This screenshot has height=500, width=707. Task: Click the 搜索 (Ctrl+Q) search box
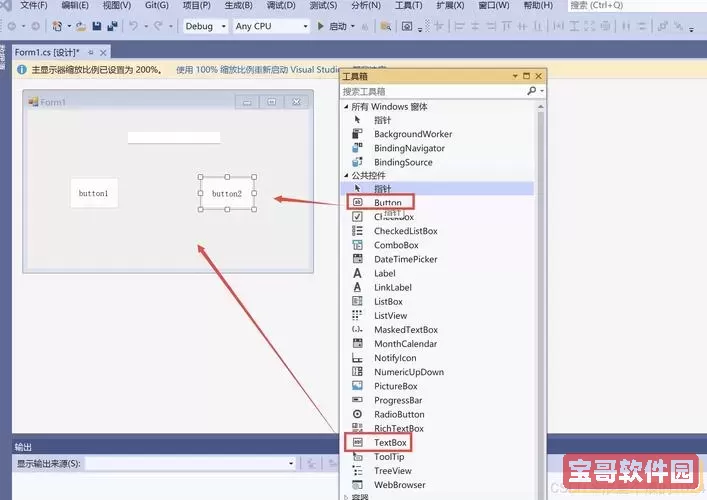636,5
